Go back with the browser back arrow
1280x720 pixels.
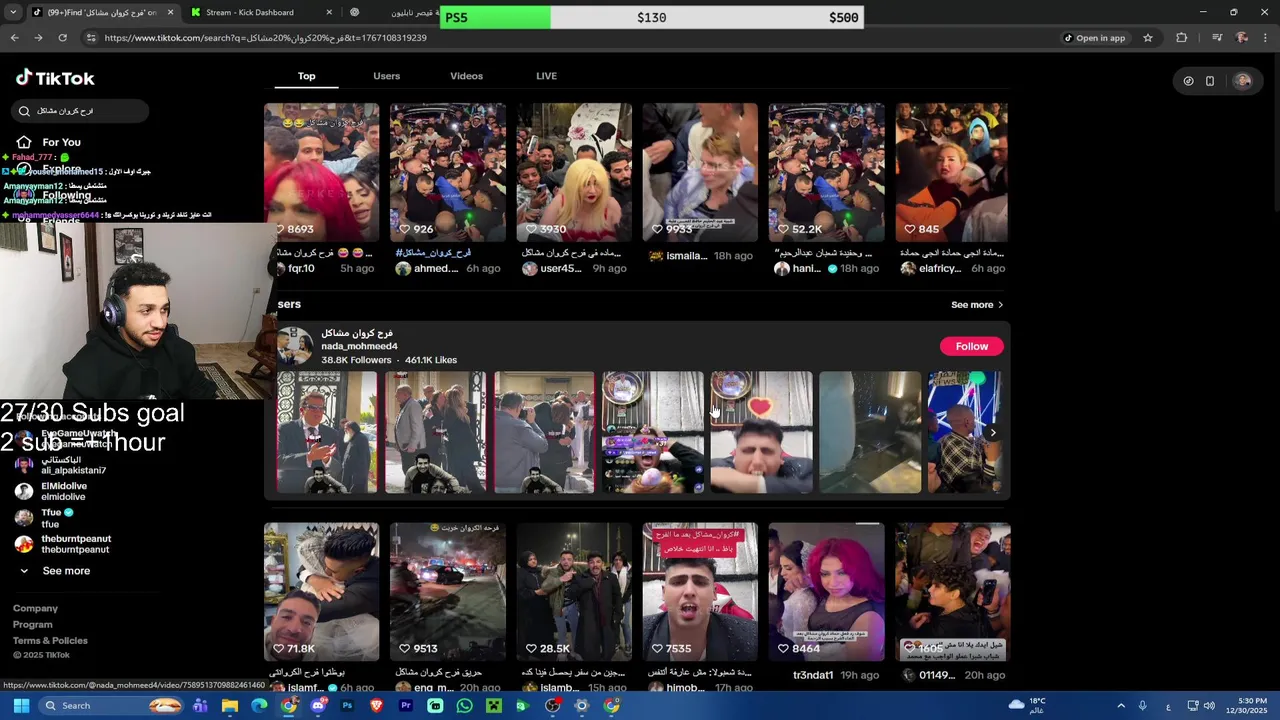(14, 38)
